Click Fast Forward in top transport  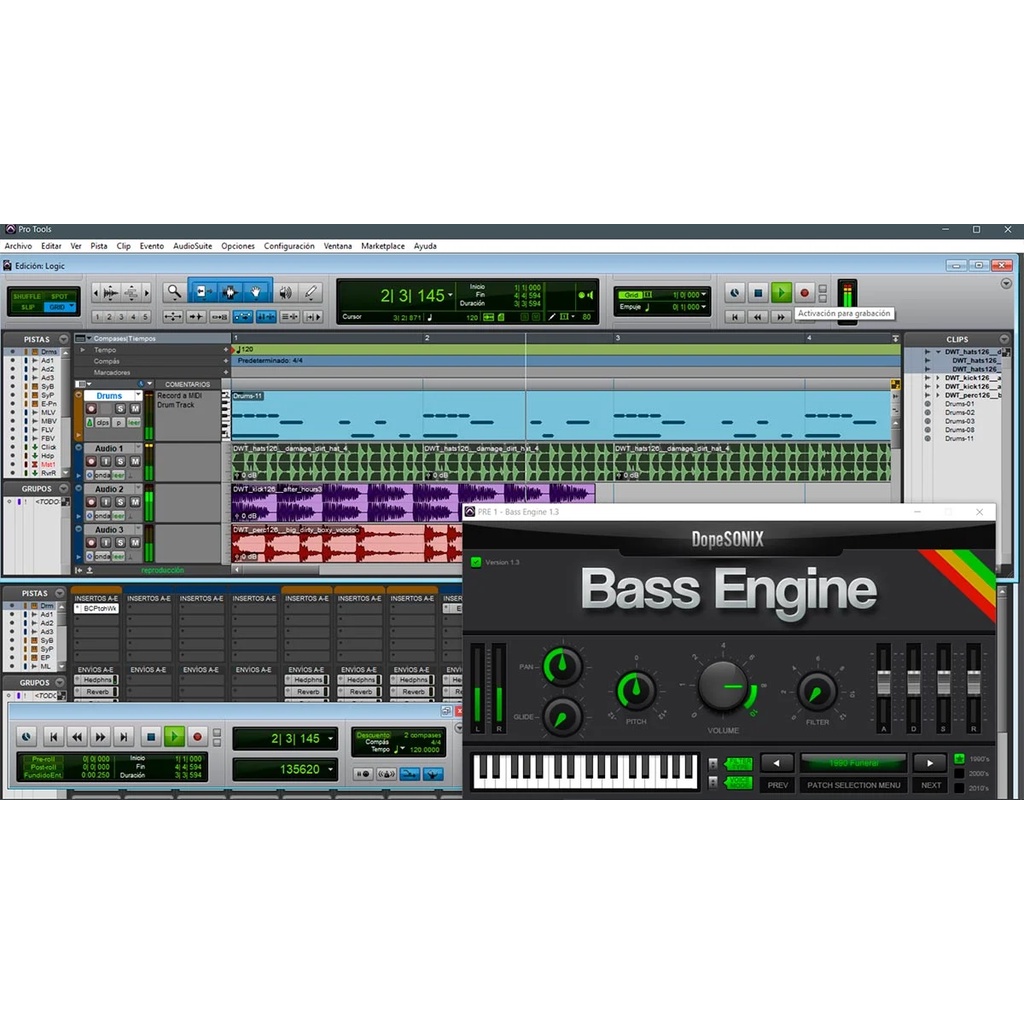click(780, 317)
